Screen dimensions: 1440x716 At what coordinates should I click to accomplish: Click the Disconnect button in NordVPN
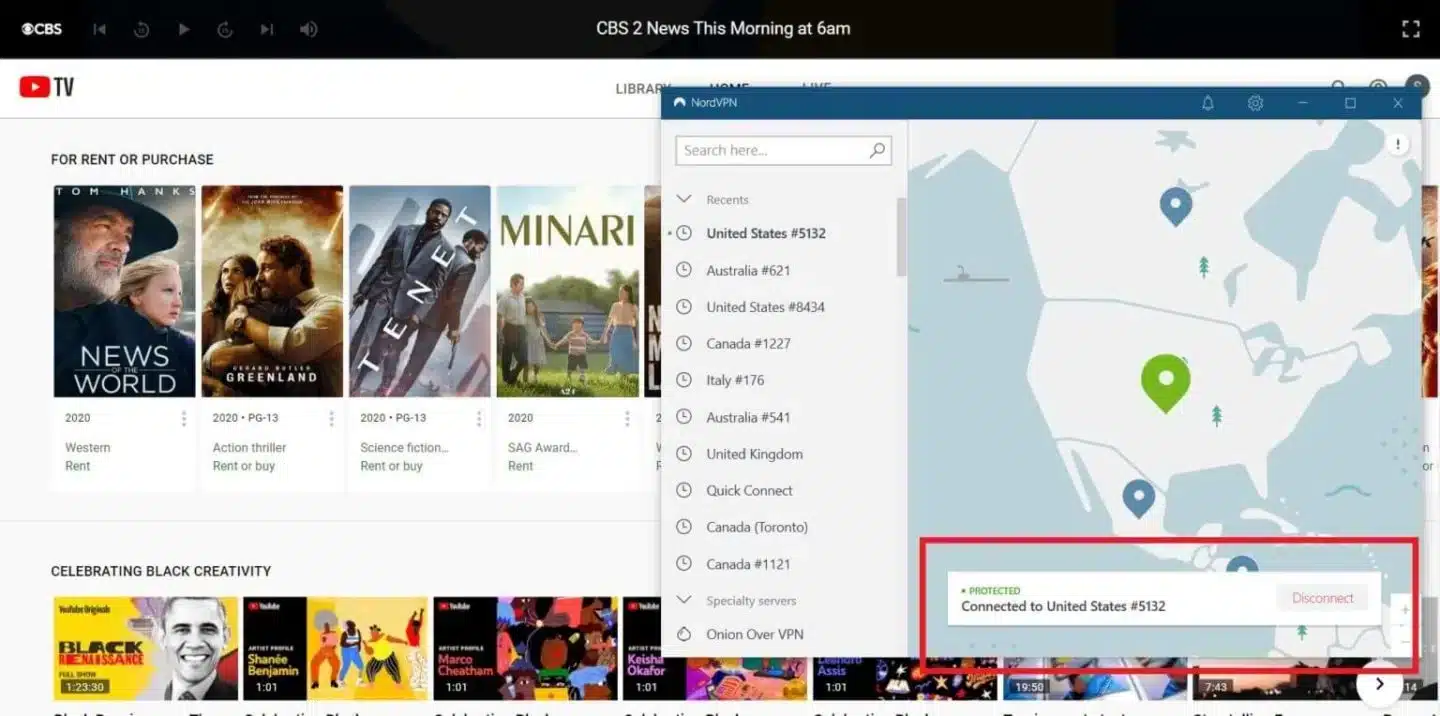click(x=1322, y=598)
